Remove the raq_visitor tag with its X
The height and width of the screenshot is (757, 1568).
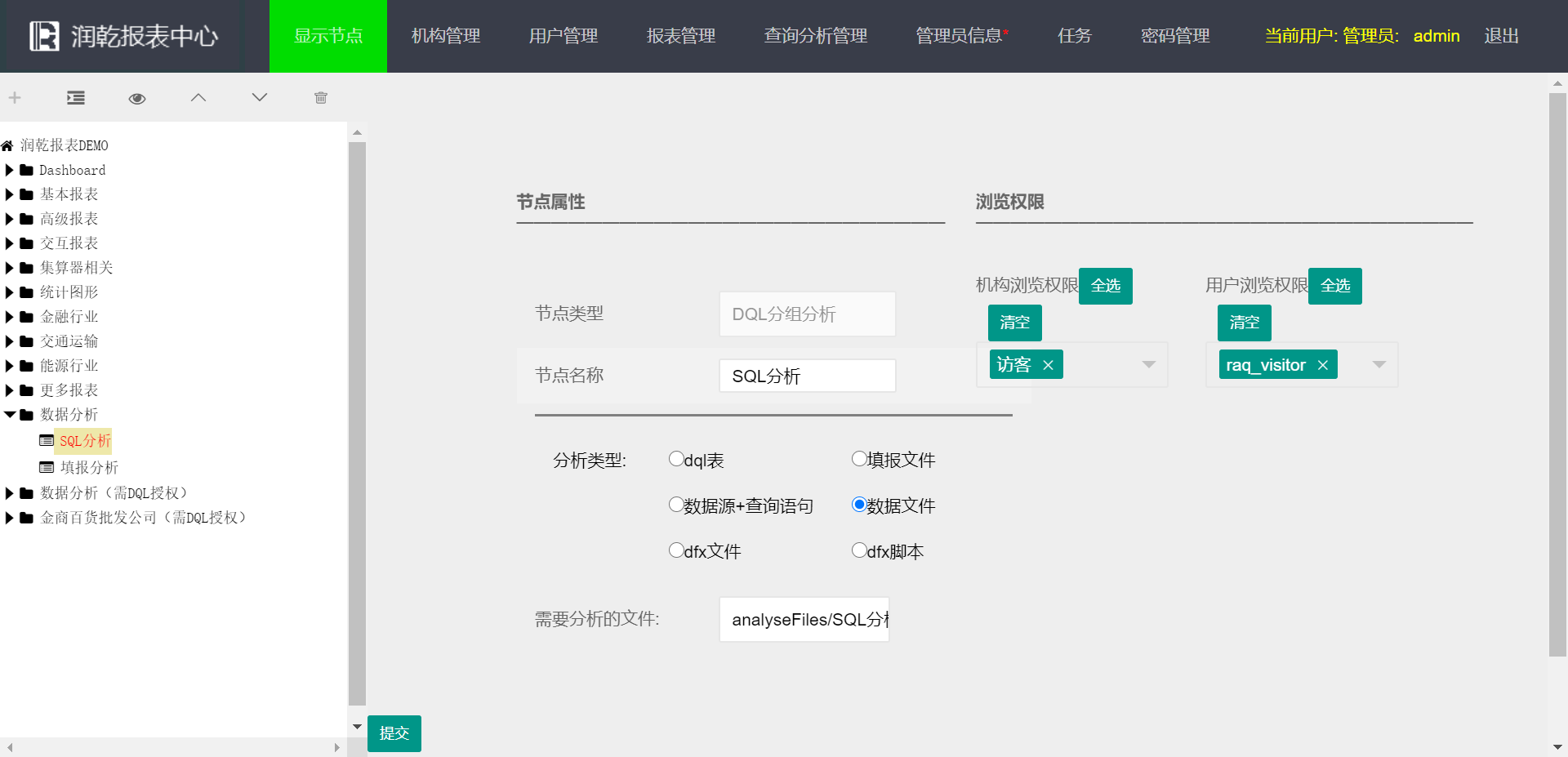click(1323, 365)
